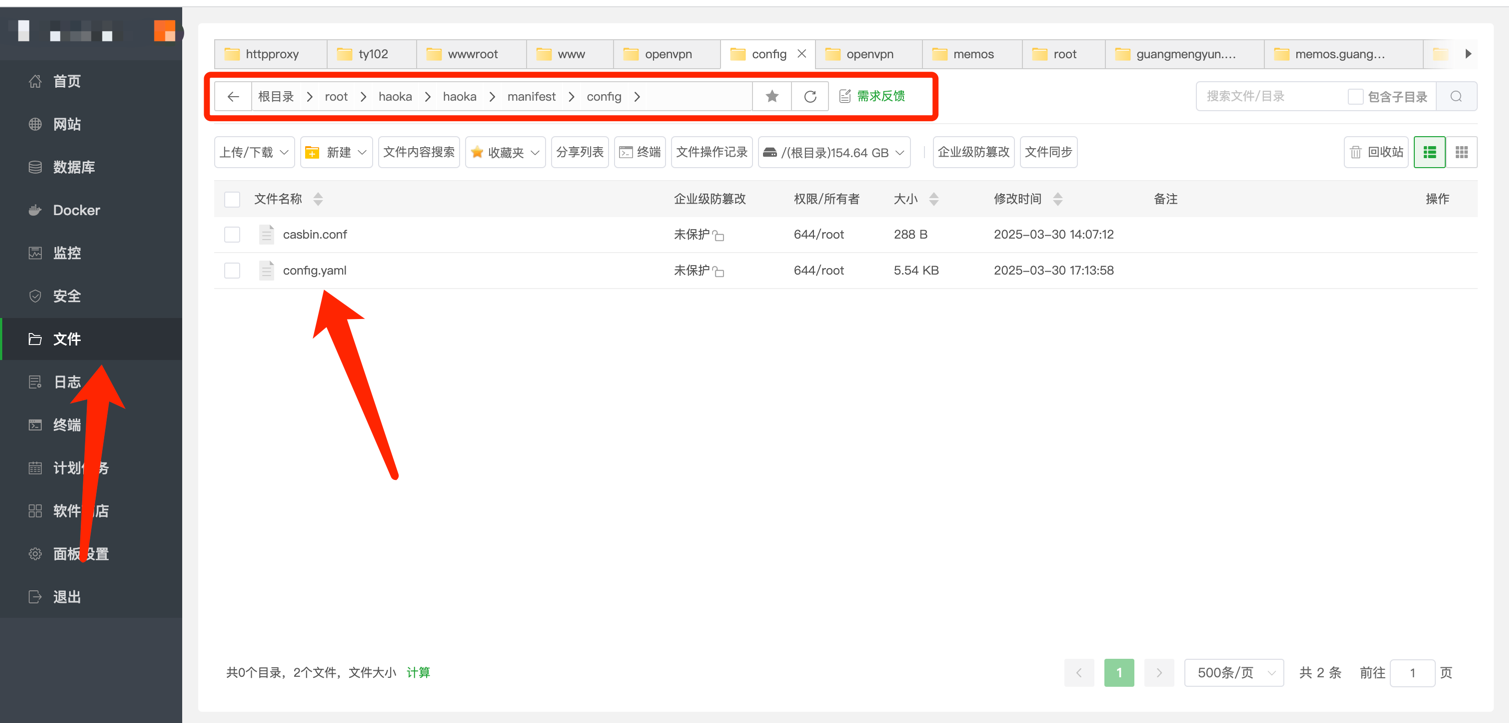
Task: Select the list view icon
Action: click(x=1429, y=152)
